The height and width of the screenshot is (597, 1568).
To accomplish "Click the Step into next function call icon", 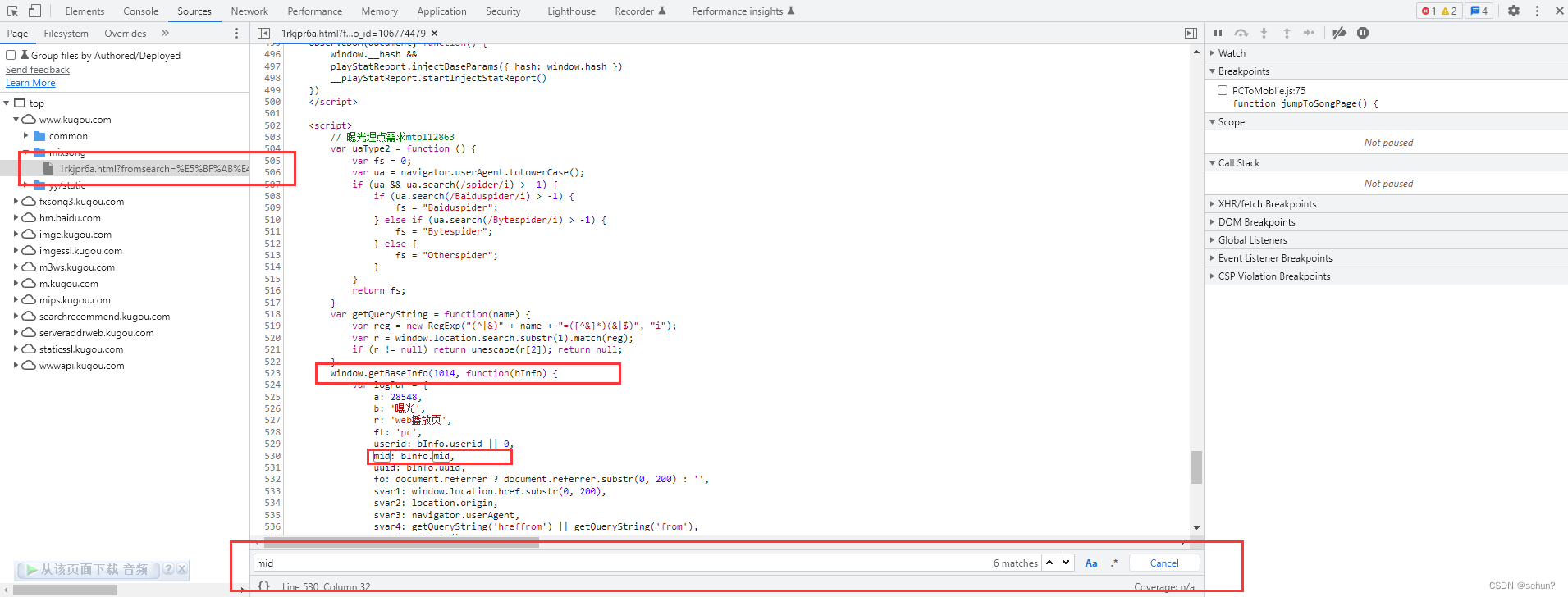I will click(1264, 33).
